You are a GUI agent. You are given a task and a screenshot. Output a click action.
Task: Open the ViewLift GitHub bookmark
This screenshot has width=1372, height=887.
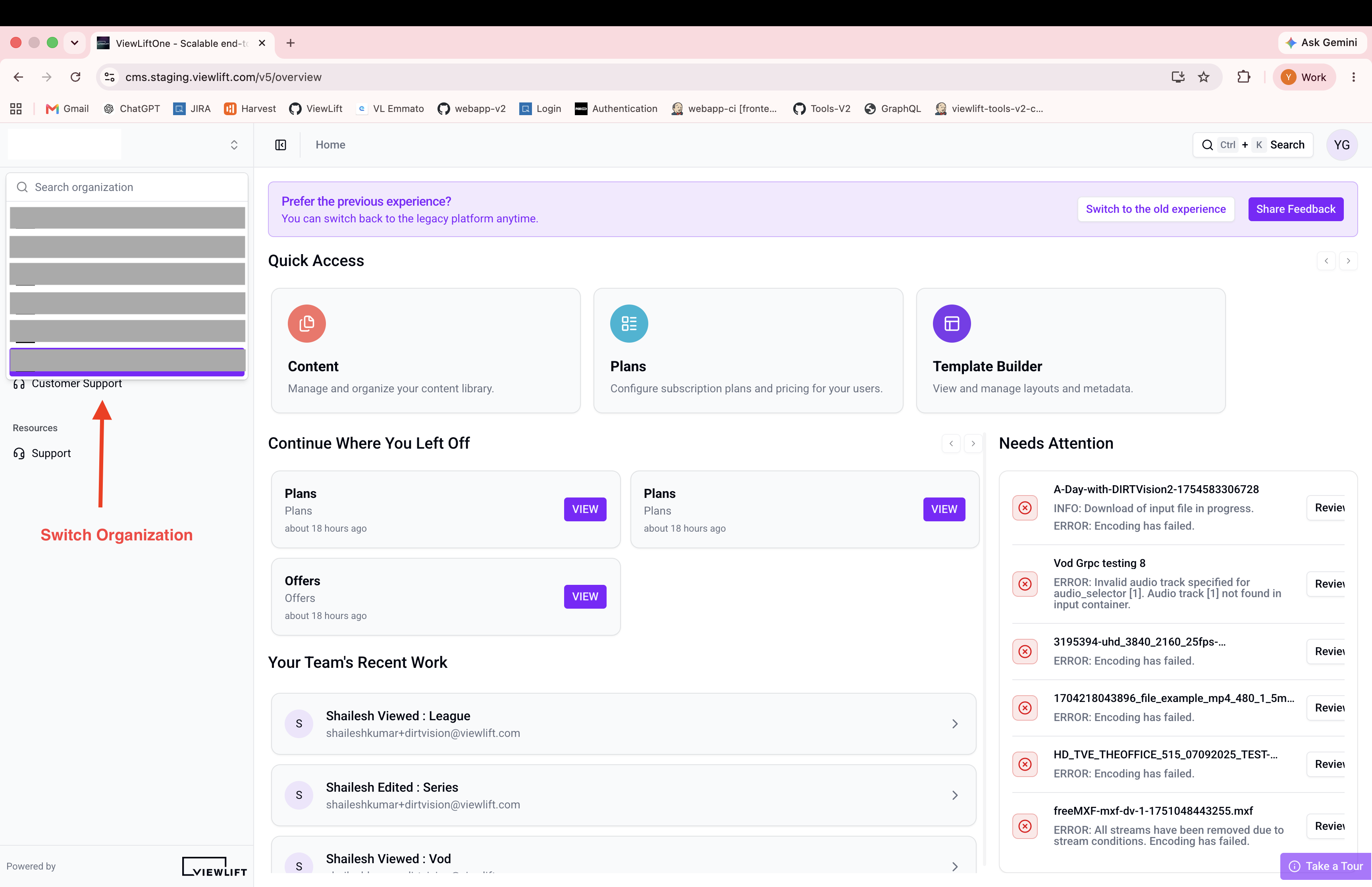316,109
